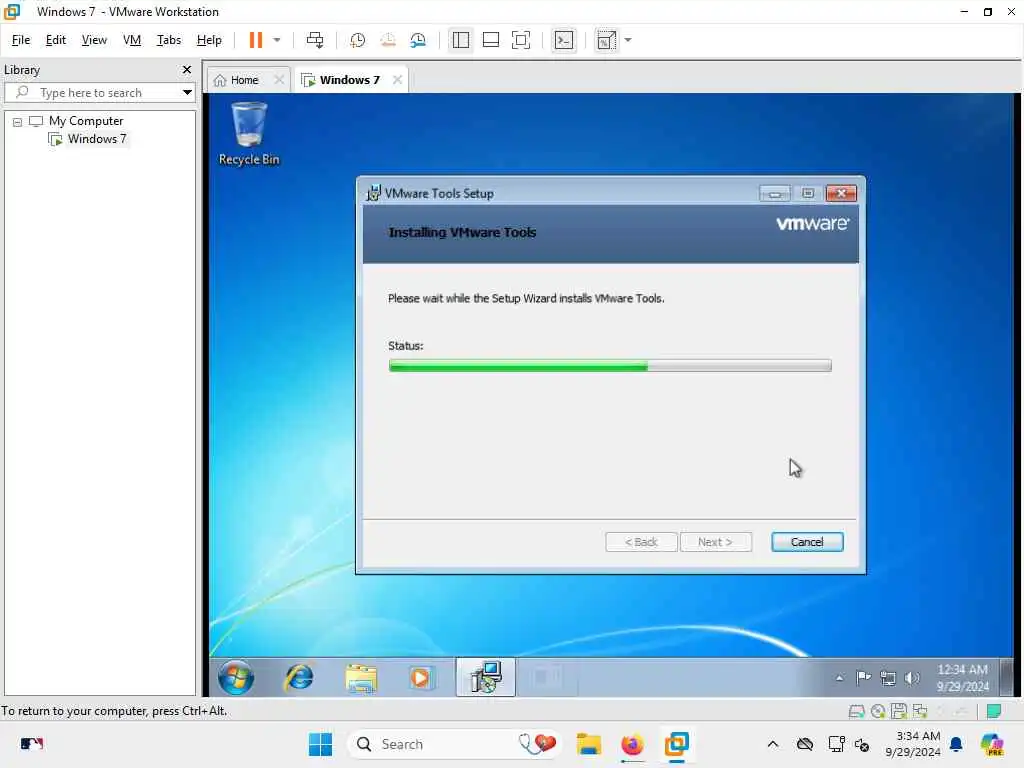This screenshot has width=1024, height=768.
Task: Close the Windows 7 tab
Action: coord(397,80)
